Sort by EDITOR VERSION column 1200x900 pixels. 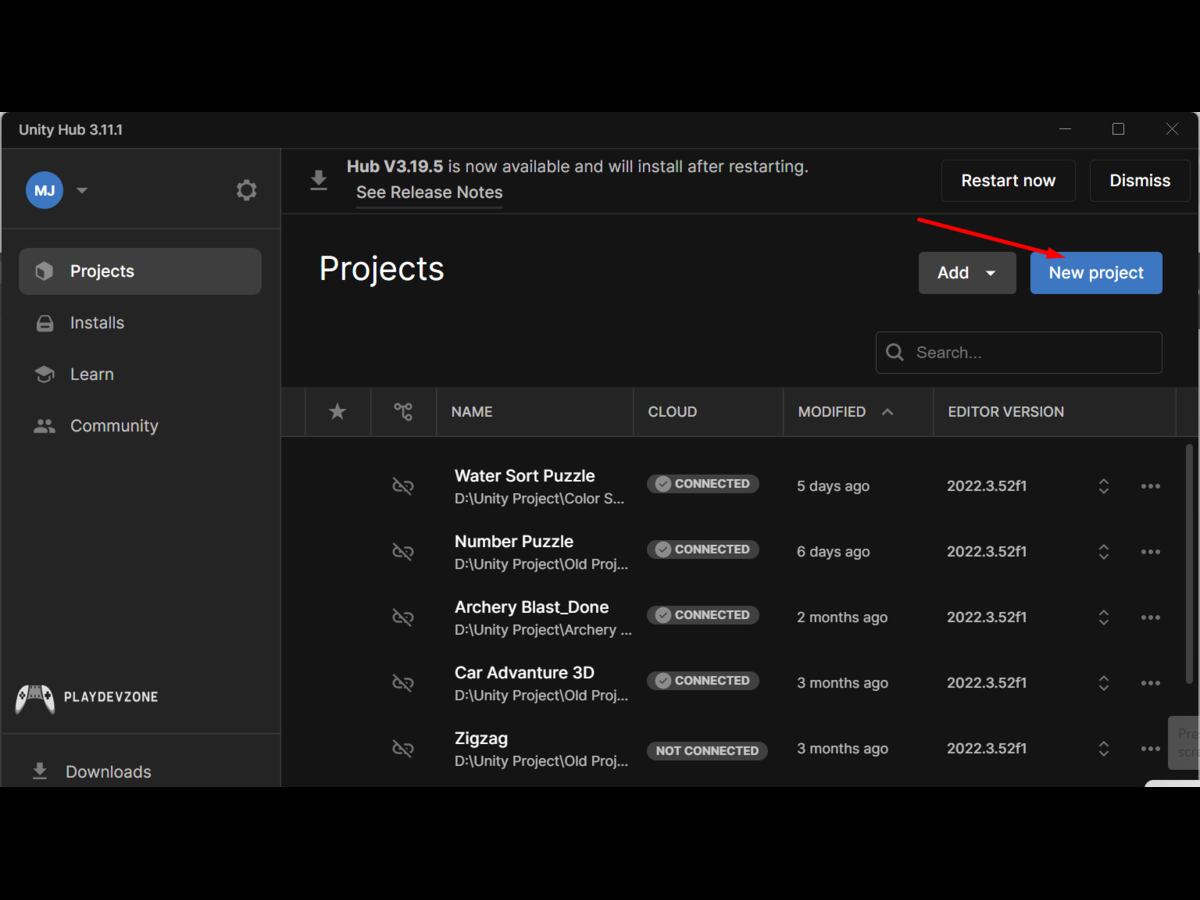[1006, 411]
